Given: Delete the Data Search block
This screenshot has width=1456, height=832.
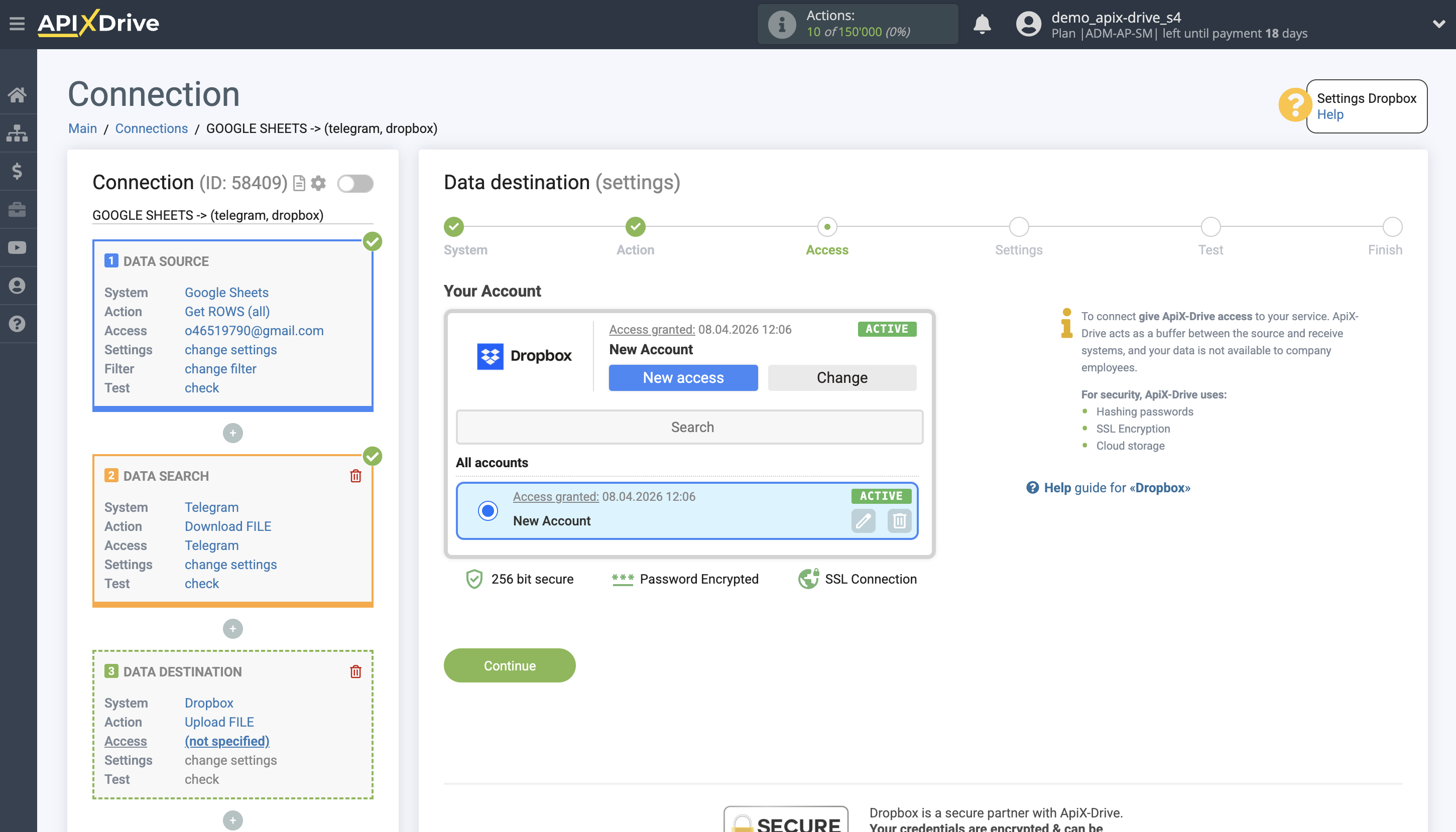Looking at the screenshot, I should [x=355, y=475].
